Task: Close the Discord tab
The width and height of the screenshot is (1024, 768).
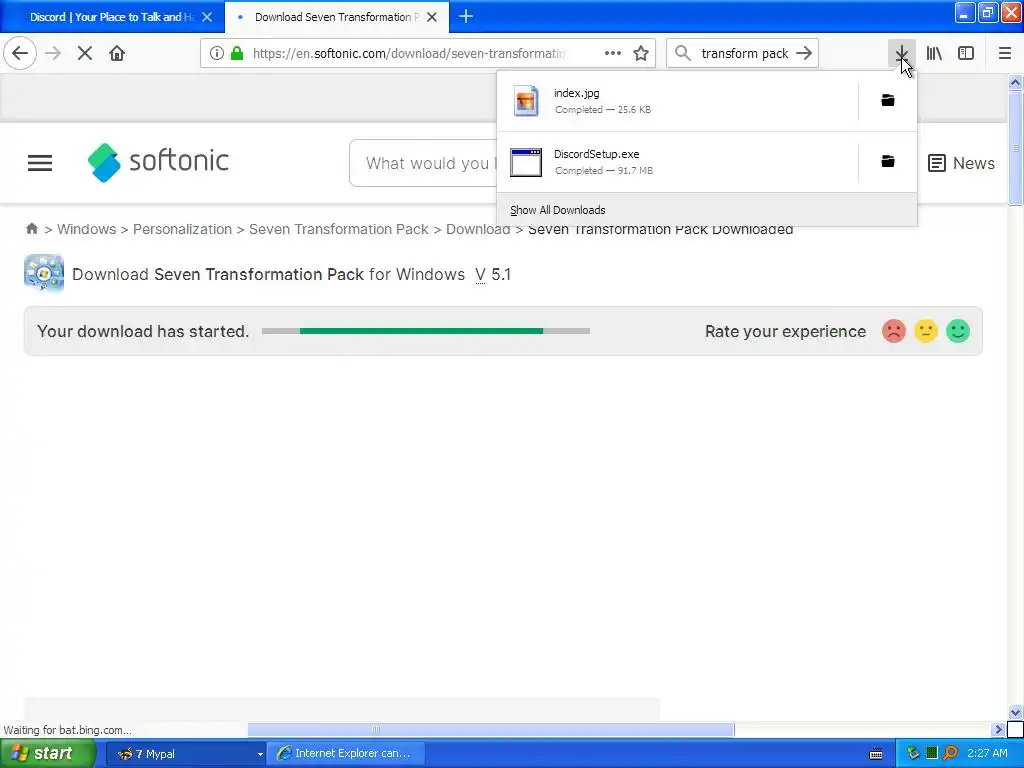Action: (x=207, y=17)
